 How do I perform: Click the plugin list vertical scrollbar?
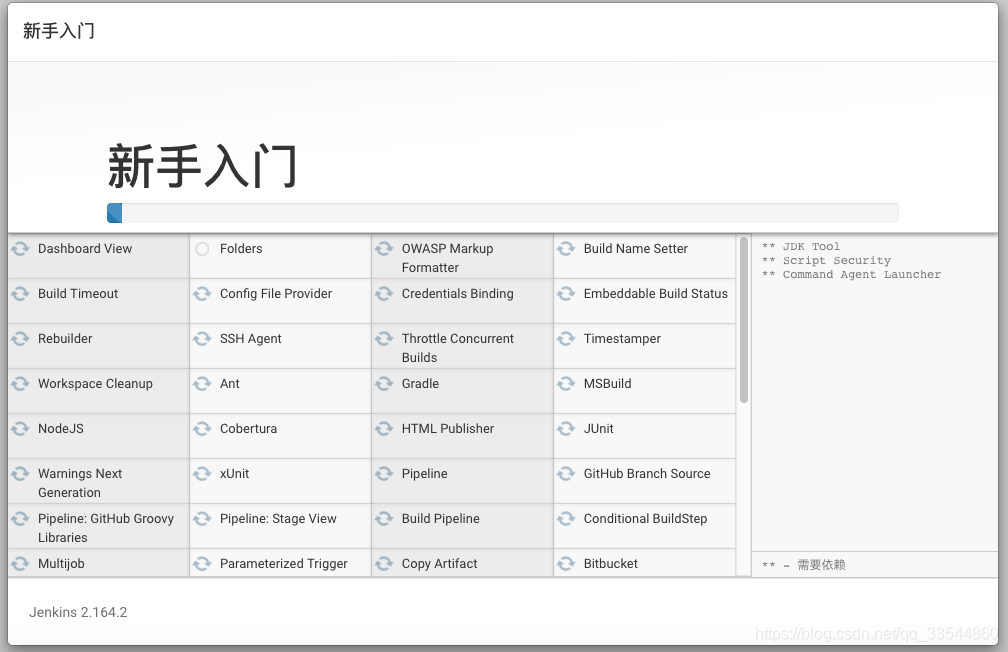click(x=744, y=320)
